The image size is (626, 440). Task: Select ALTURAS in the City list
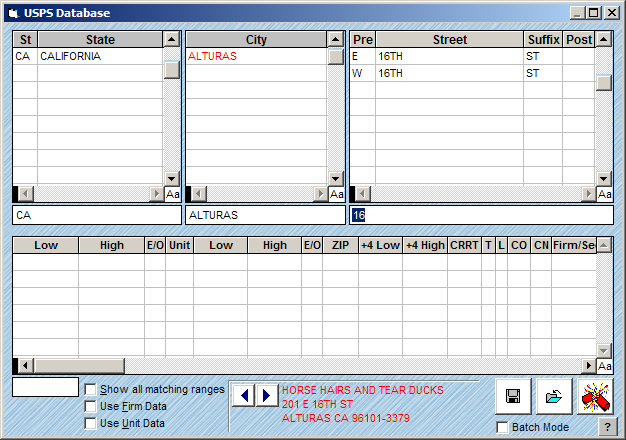256,56
